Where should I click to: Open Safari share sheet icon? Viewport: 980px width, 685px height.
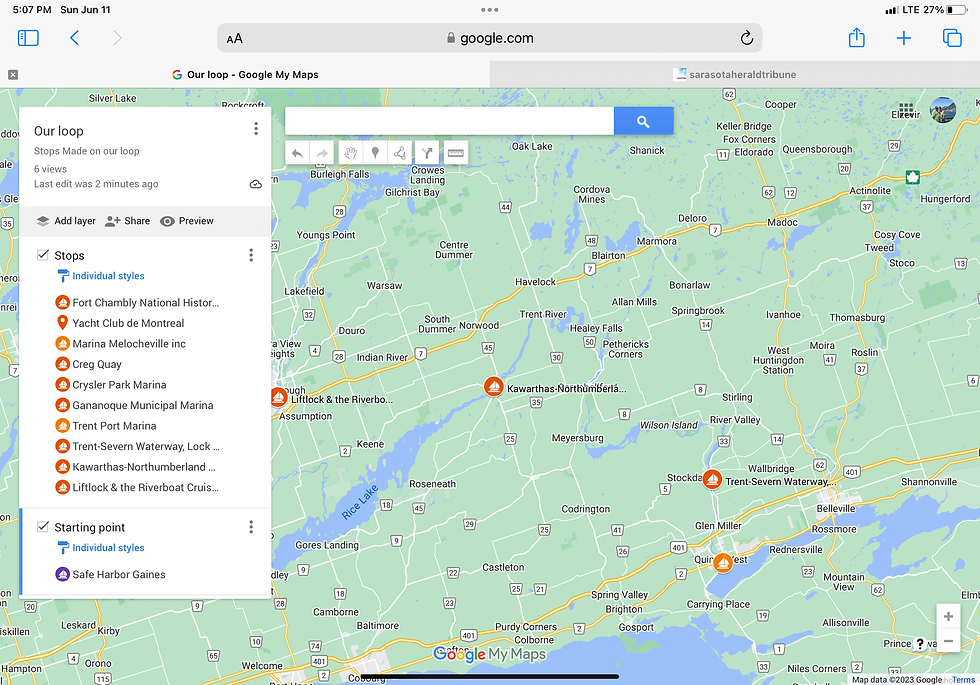pos(857,38)
